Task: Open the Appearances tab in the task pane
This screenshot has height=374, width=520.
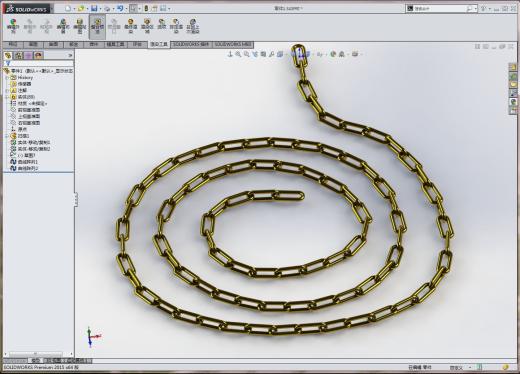Action: 513,102
